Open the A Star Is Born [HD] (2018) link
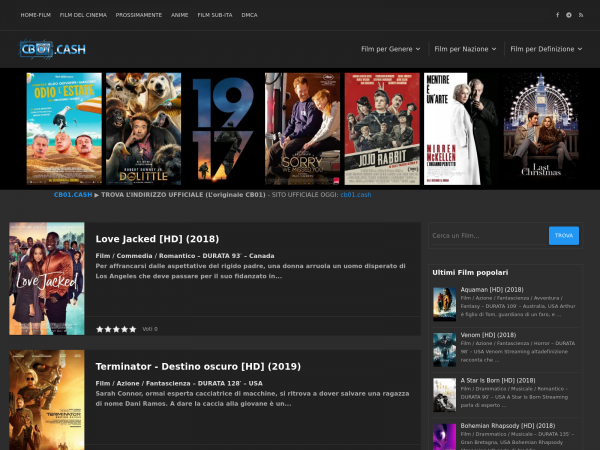 pyautogui.click(x=497, y=380)
